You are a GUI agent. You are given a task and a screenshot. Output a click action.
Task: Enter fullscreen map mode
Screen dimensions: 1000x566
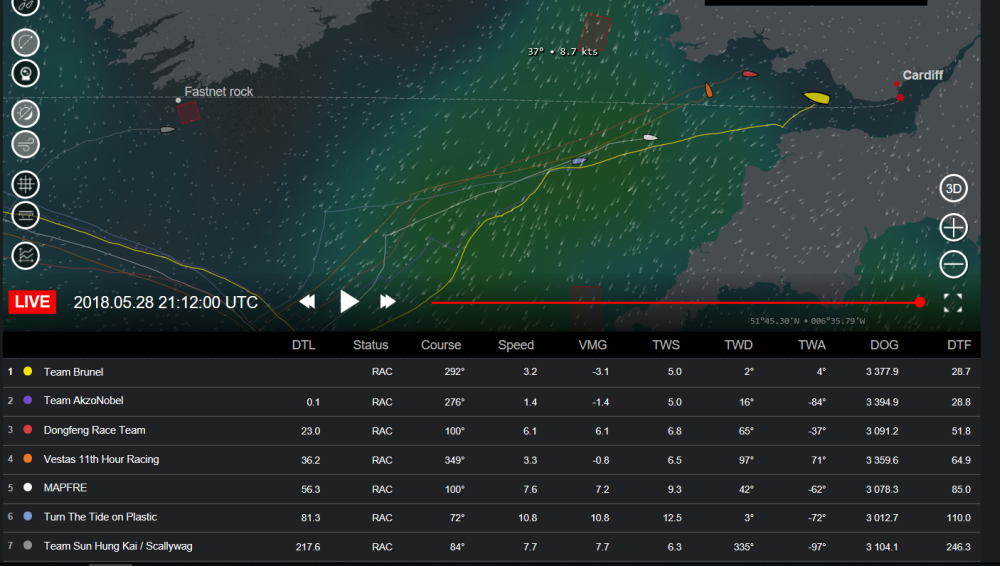pyautogui.click(x=953, y=303)
